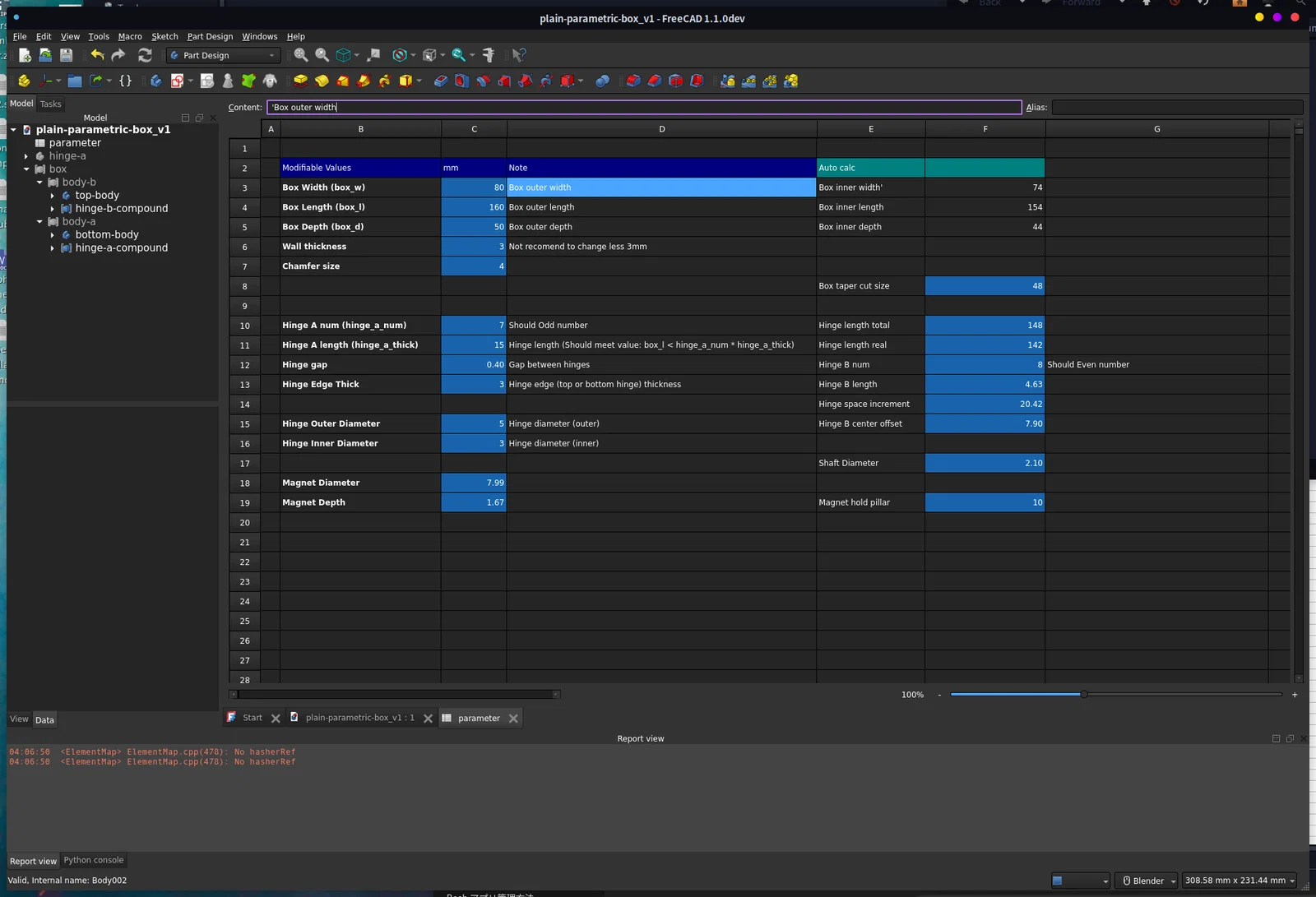
Task: Open the Blender navigation style dropdown
Action: (x=1147, y=881)
